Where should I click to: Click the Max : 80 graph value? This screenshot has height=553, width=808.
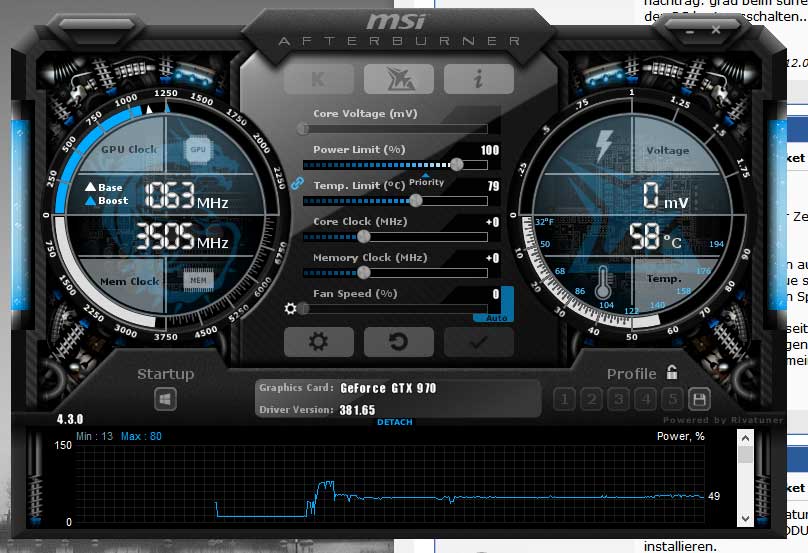tap(141, 437)
